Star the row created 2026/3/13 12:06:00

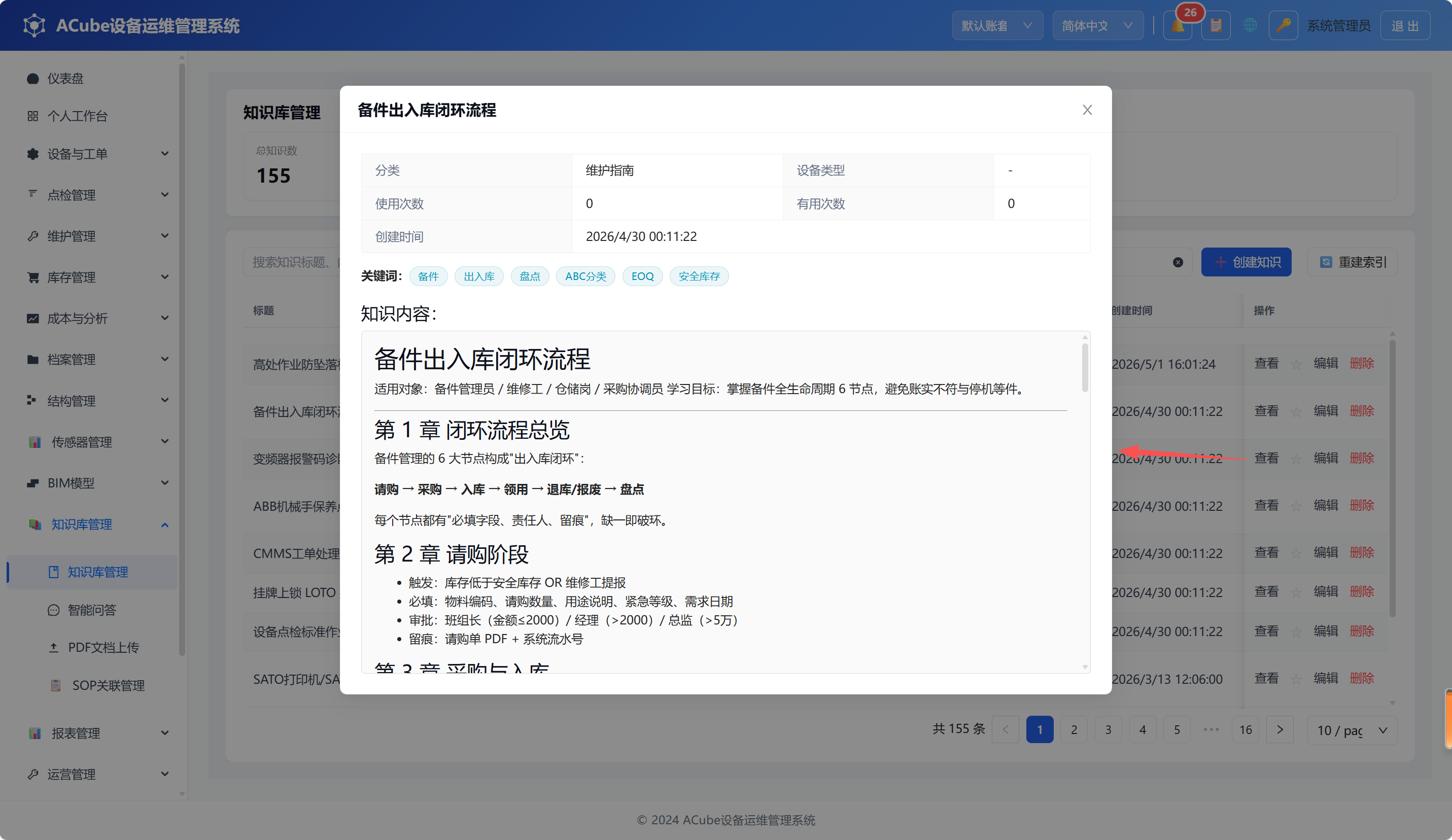1296,679
